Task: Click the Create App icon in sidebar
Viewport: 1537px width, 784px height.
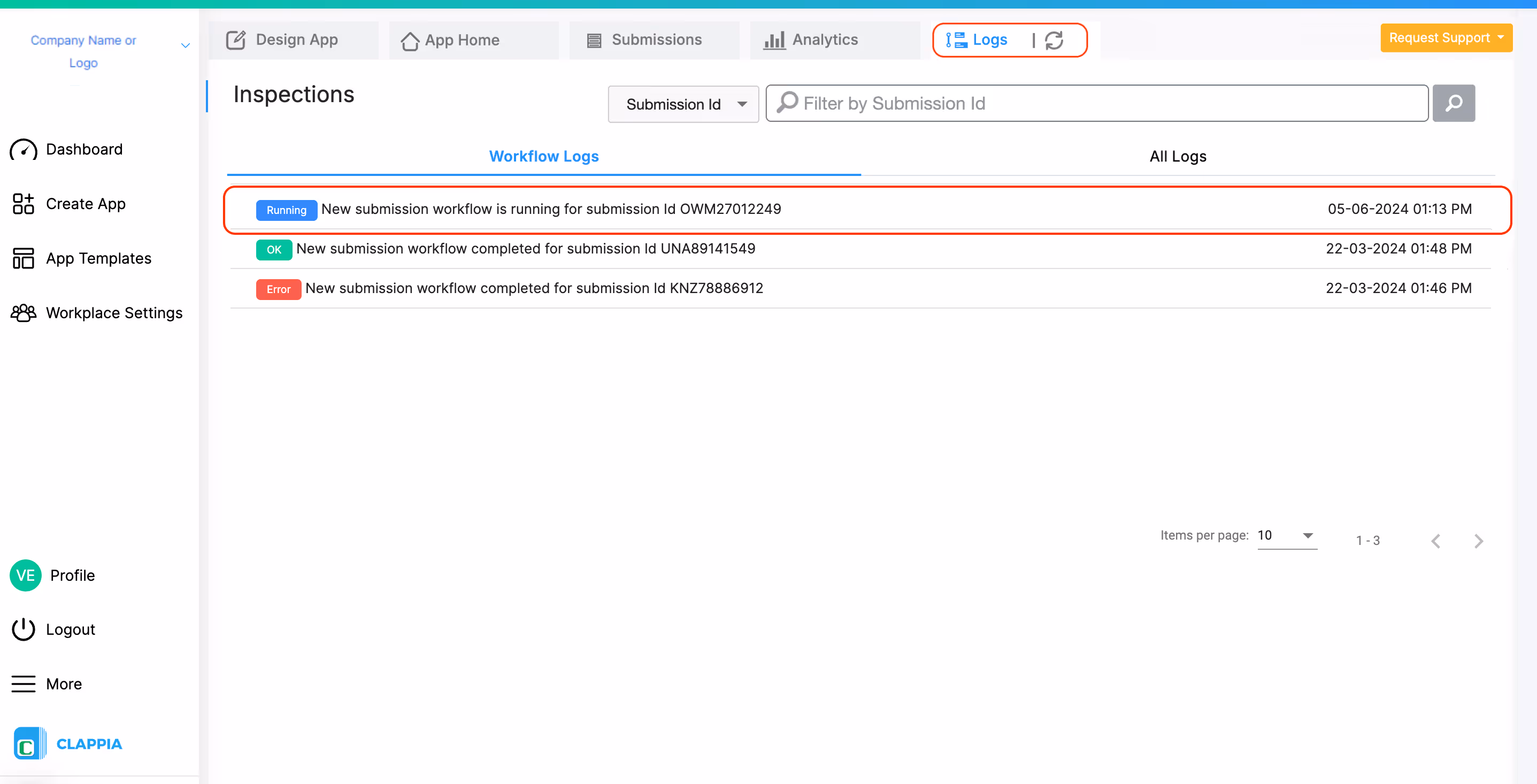Action: (24, 204)
